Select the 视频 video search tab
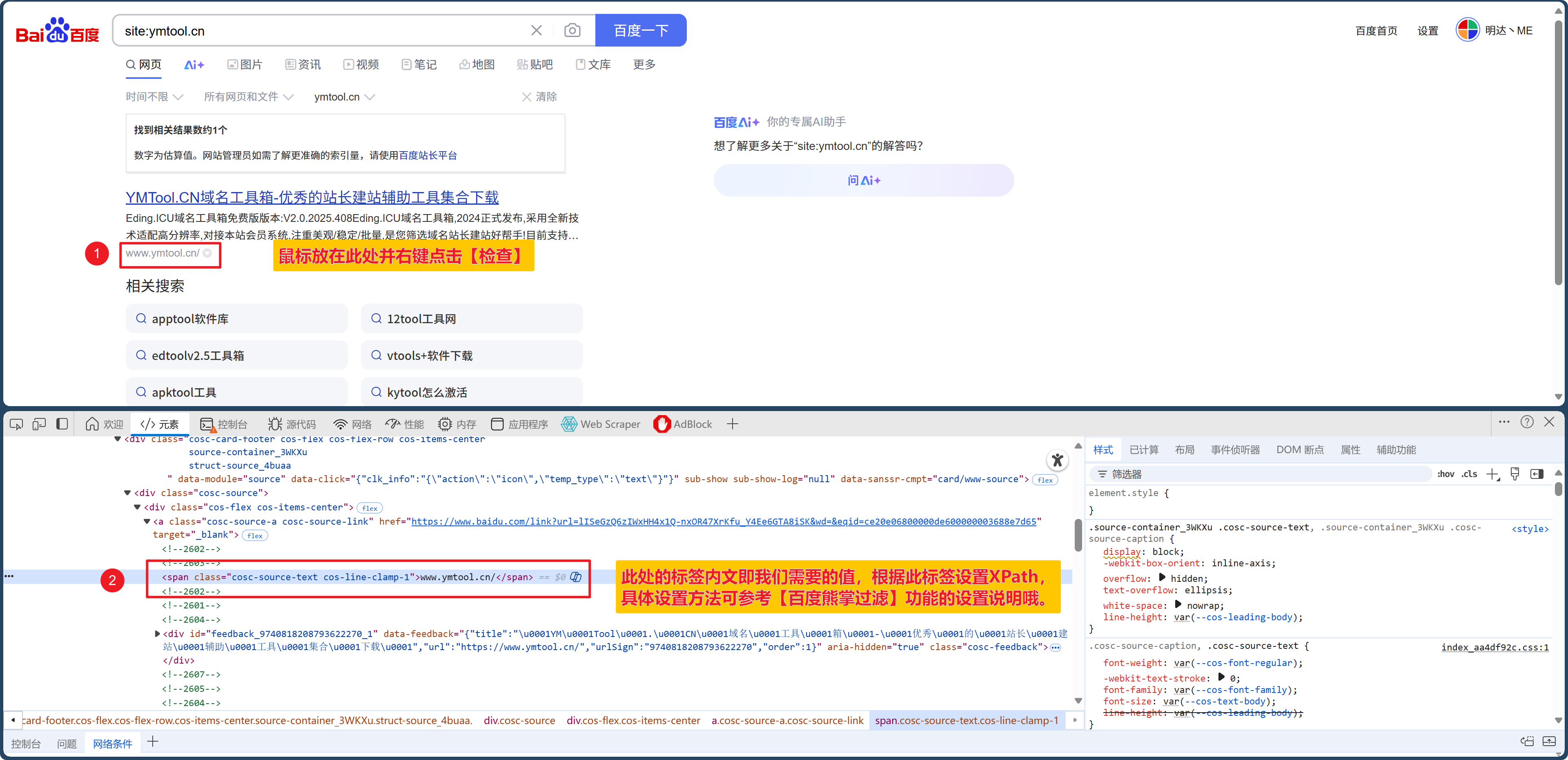Viewport: 1568px width, 760px height. pyautogui.click(x=361, y=65)
